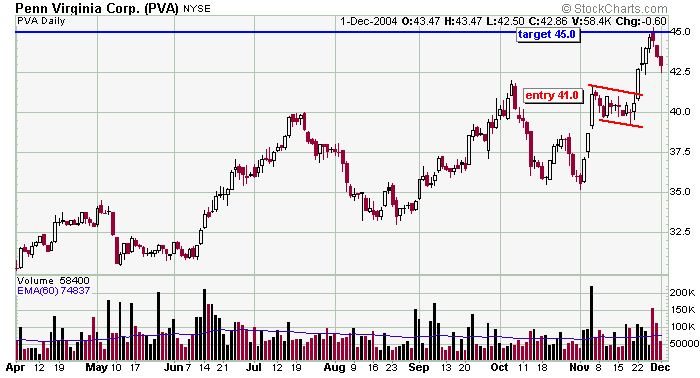Viewport: 700px width, 378px height.
Task: Select the 42.5 price axis label
Action: coord(681,71)
